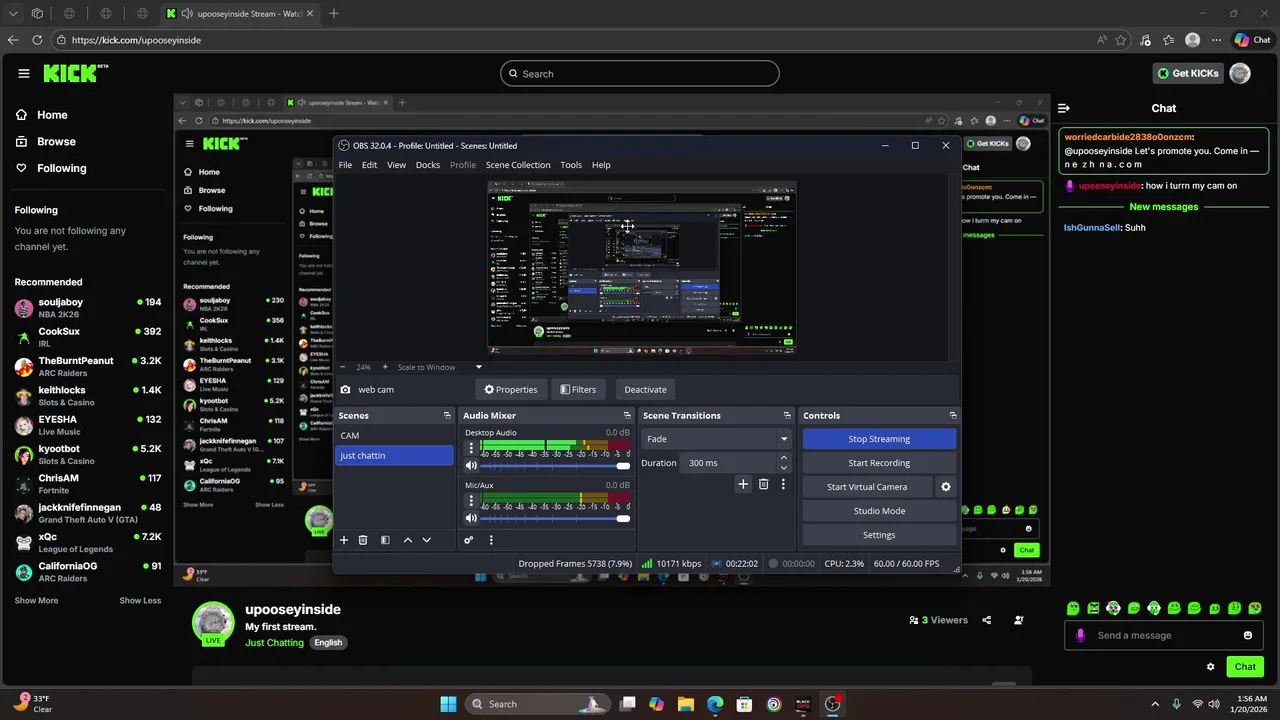Viewport: 1280px width, 720px height.
Task: Click username worriedcarbide2838o0onzcm in chat
Action: click(x=1128, y=137)
